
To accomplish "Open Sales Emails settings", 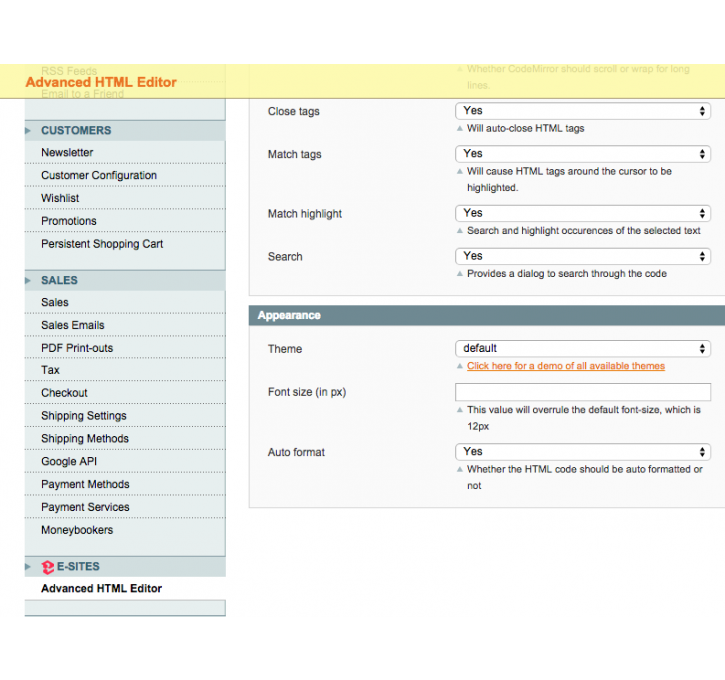I will tap(73, 325).
